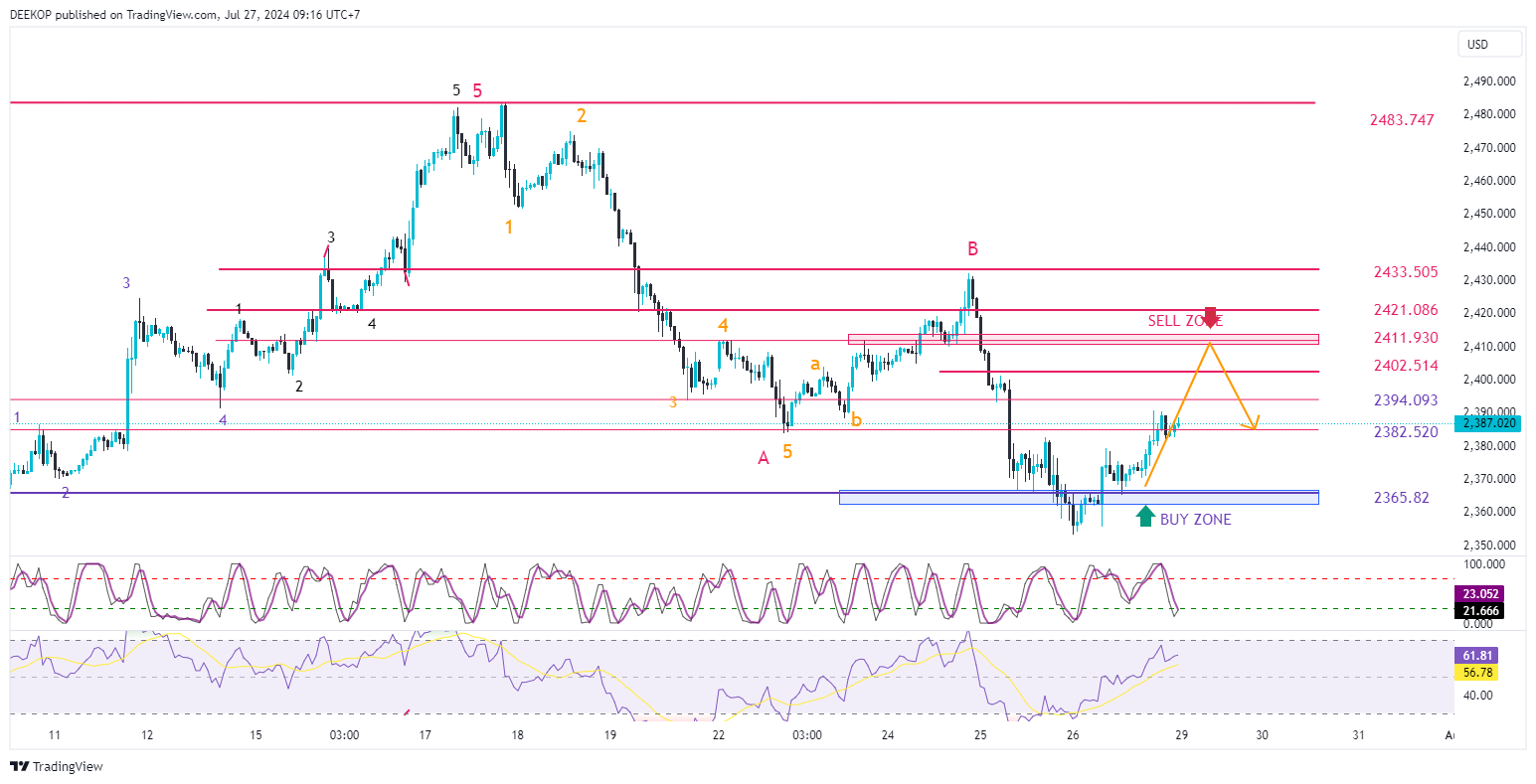
Task: Click date 26 on time axis
Action: point(1073,735)
